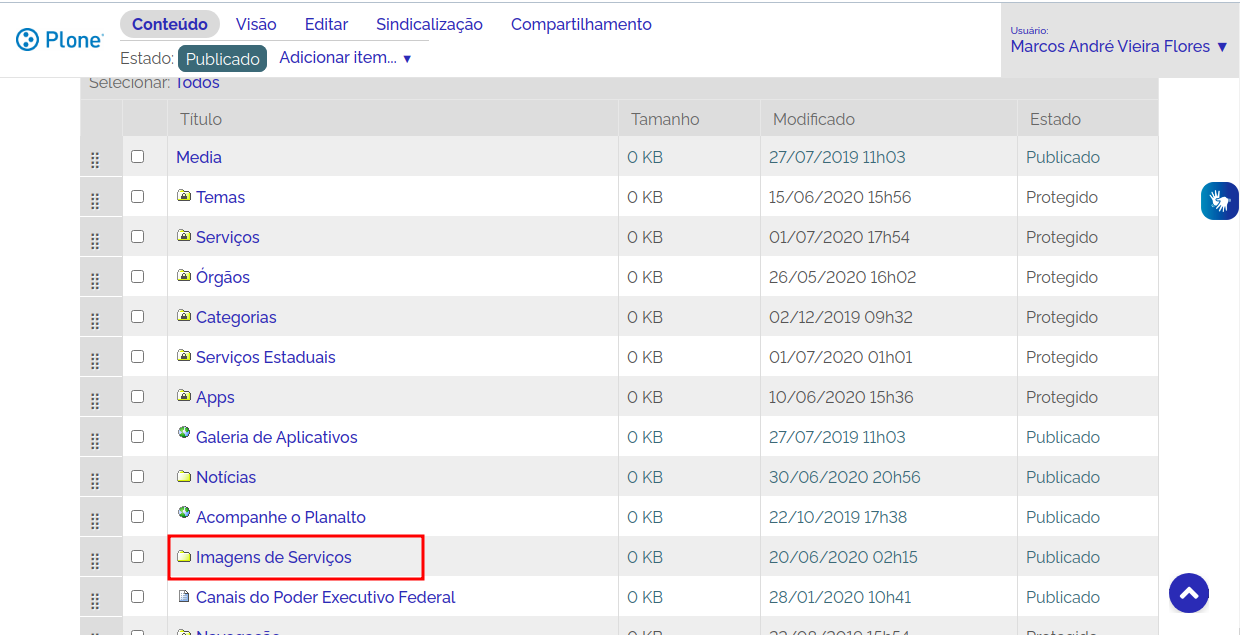The image size is (1240, 635).
Task: Click the page icon beside Canais do Poder Executivo Federal
Action: 184,596
